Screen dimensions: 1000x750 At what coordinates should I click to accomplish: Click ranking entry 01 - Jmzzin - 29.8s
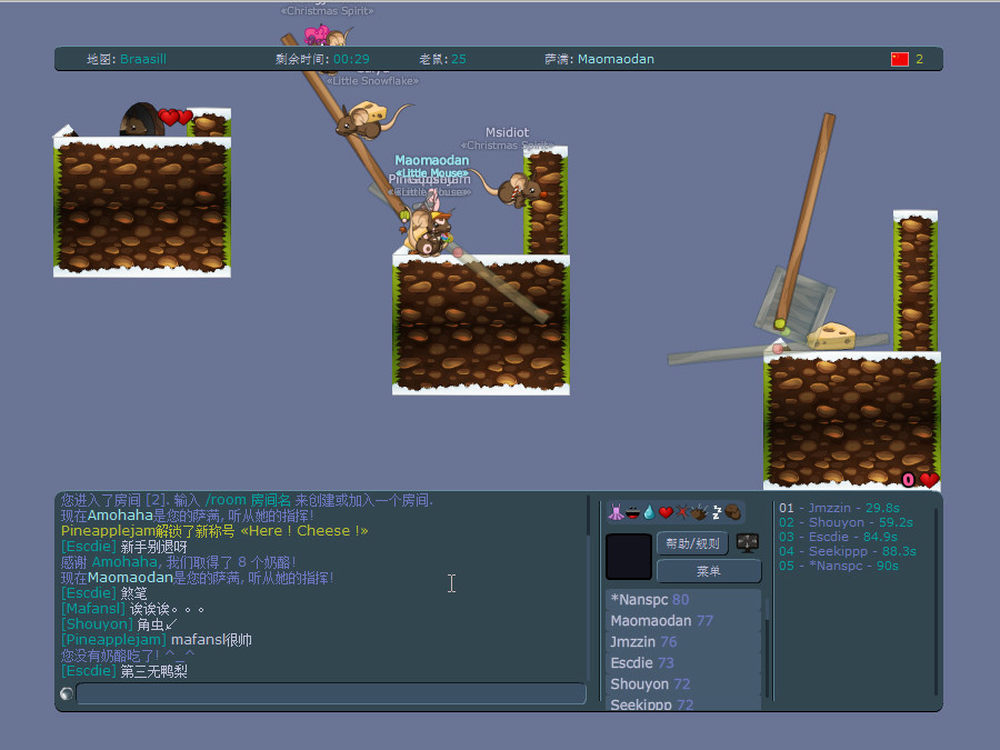[x=839, y=508]
